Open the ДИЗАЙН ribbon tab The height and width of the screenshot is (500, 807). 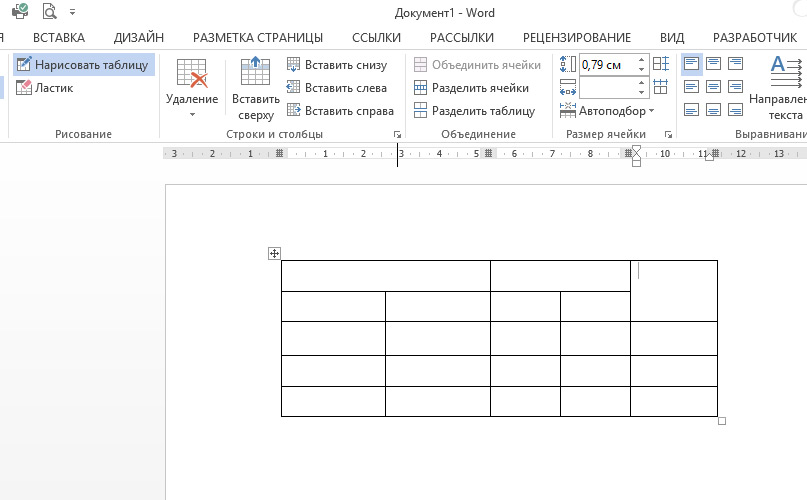pos(139,38)
